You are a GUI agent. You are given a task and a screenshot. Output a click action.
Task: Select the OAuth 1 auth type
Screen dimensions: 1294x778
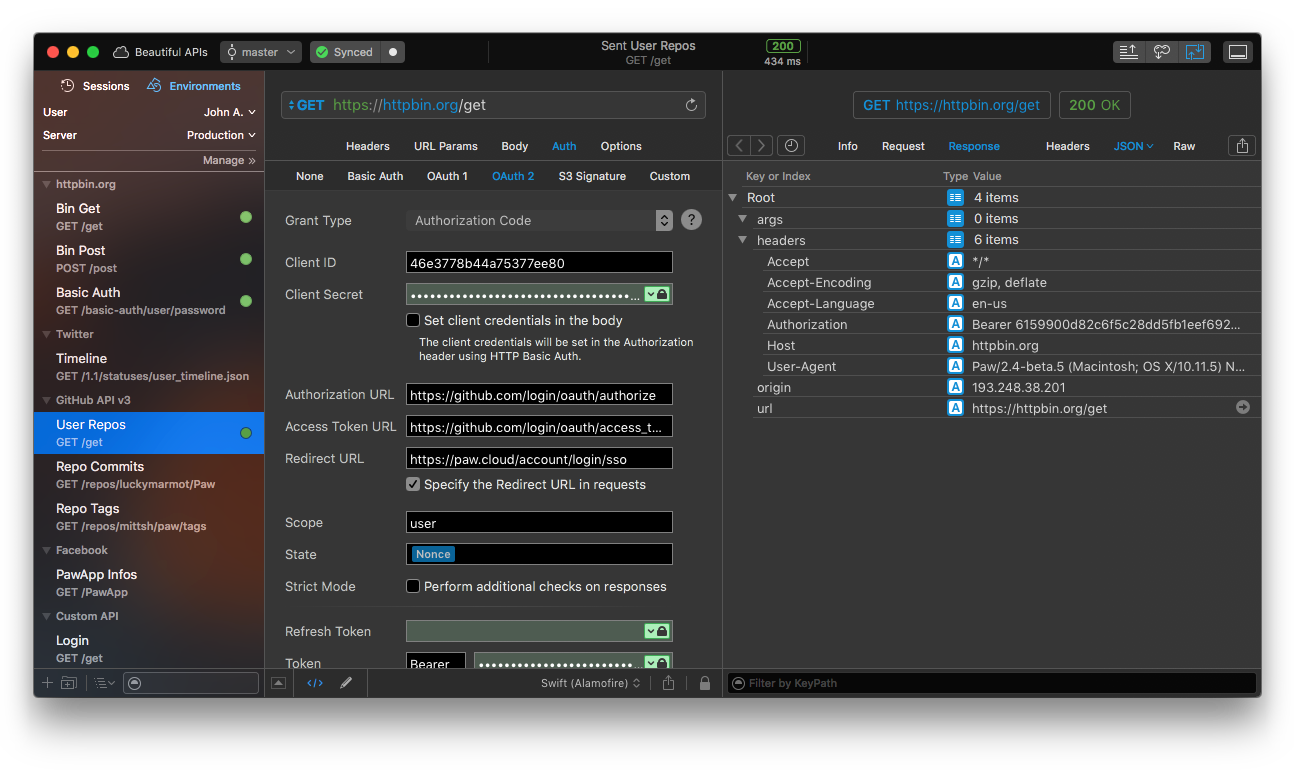coord(447,176)
